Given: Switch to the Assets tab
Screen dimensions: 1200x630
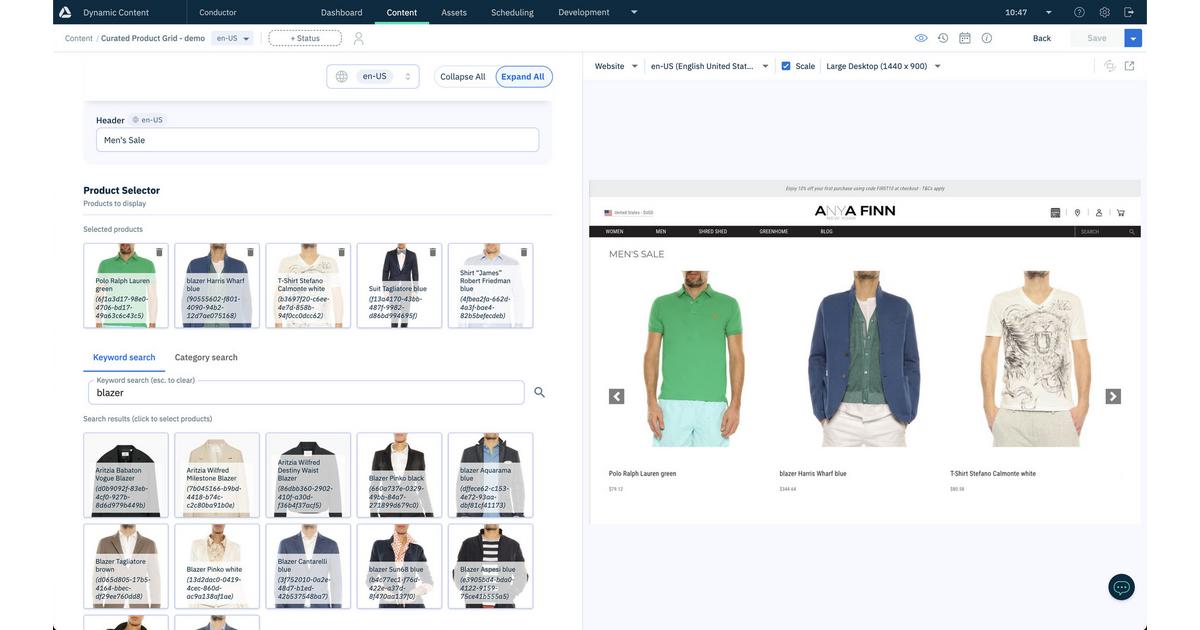Looking at the screenshot, I should (x=454, y=12).
